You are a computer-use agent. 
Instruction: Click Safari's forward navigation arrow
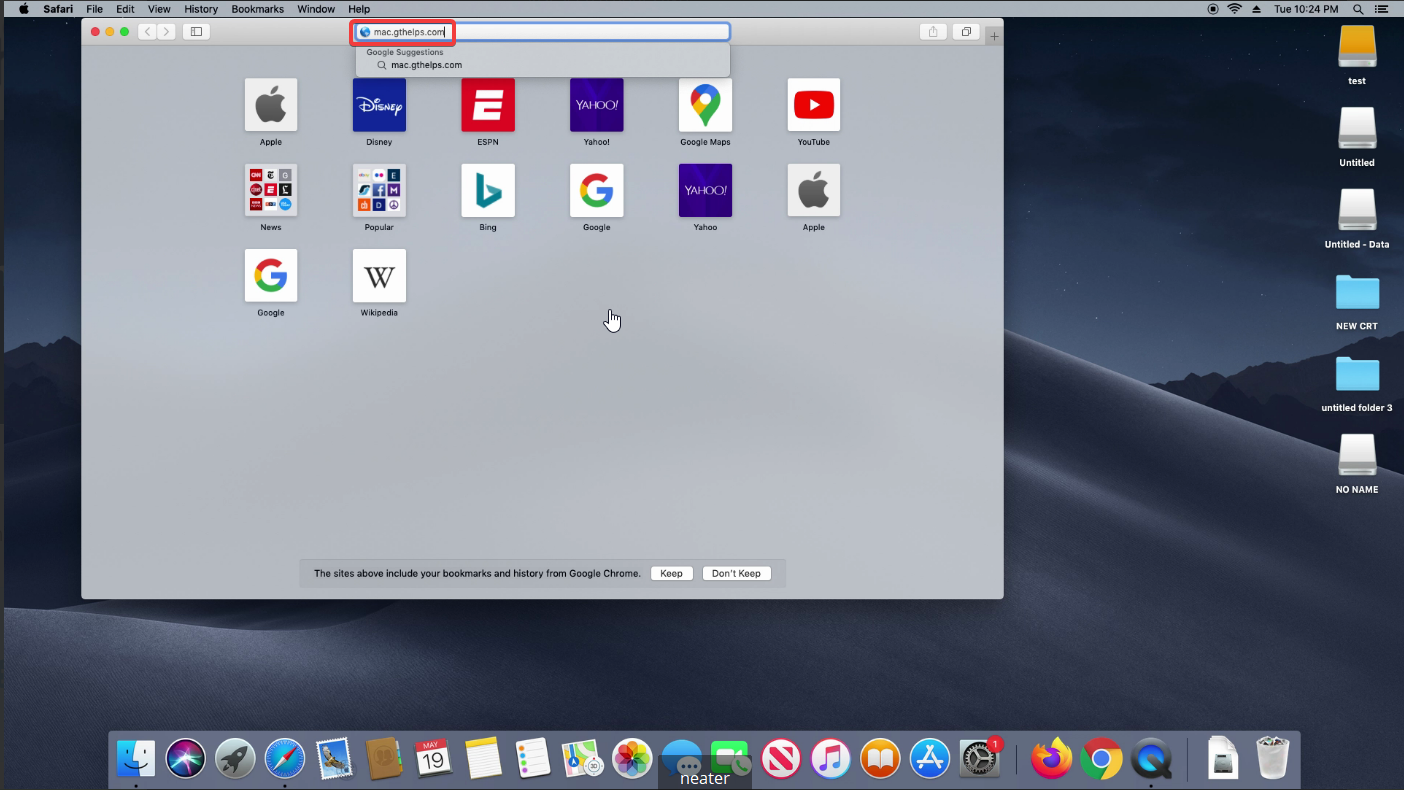(166, 32)
